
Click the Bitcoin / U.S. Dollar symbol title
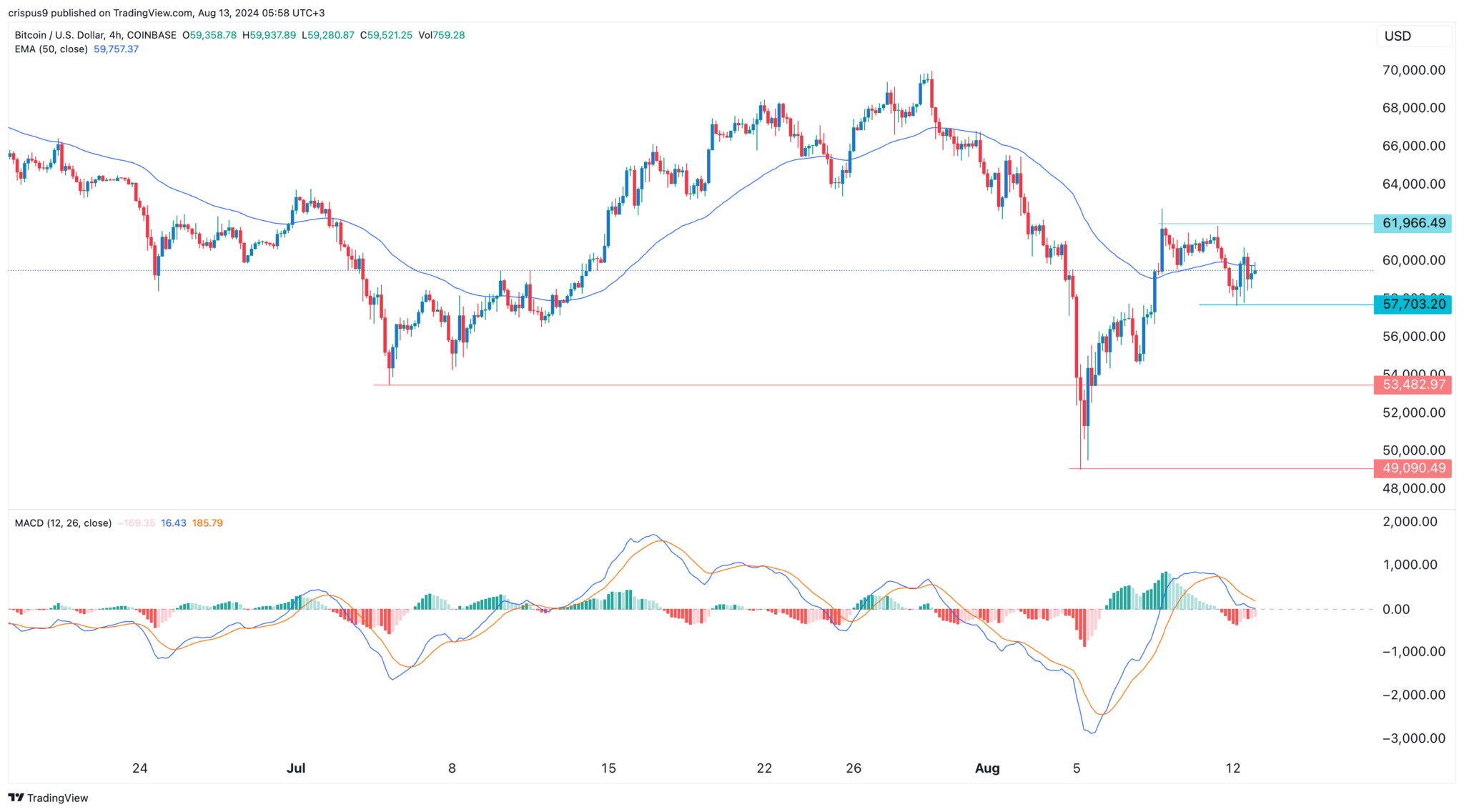pyautogui.click(x=96, y=35)
